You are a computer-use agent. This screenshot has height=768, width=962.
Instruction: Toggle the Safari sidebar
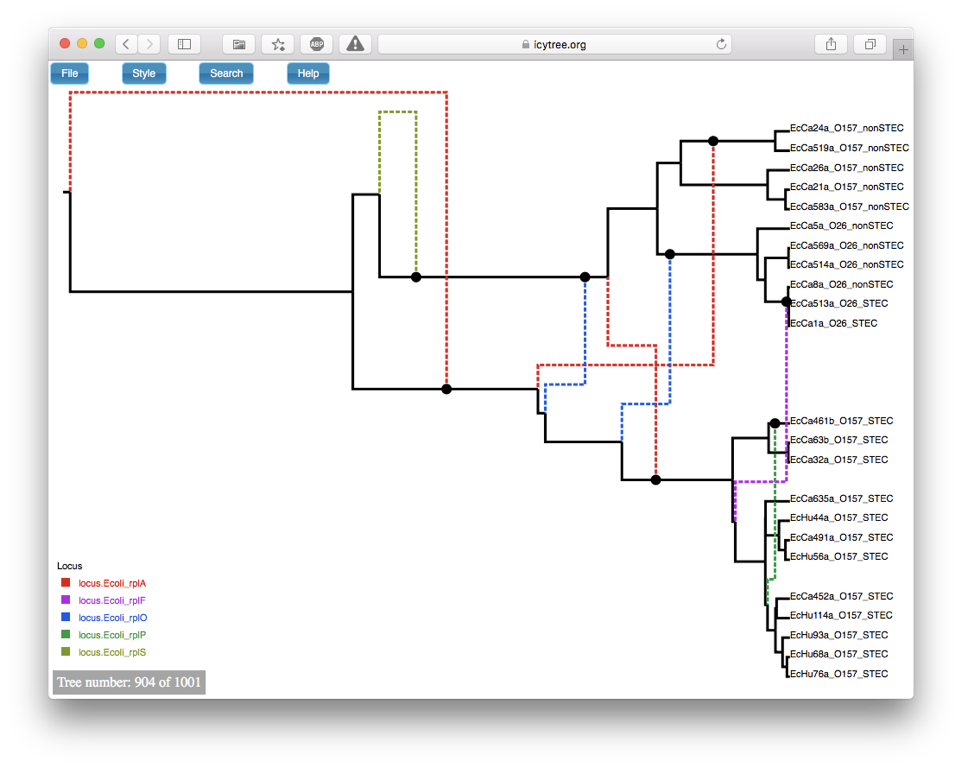point(184,44)
